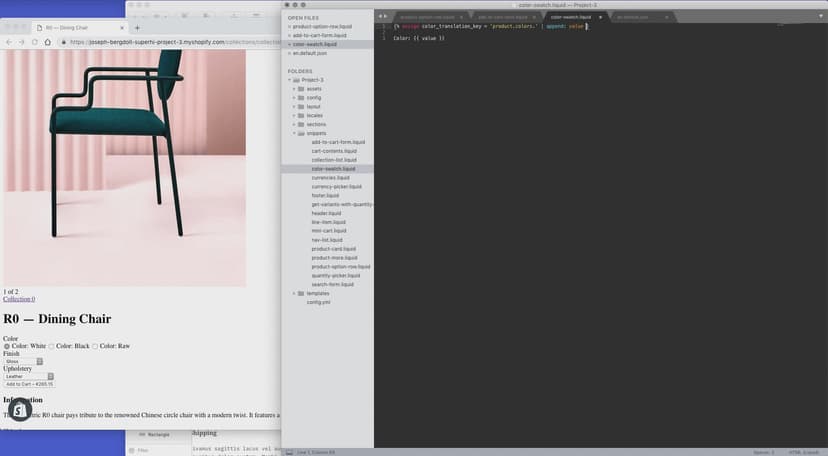Open a new browser tab with plus

point(139,26)
